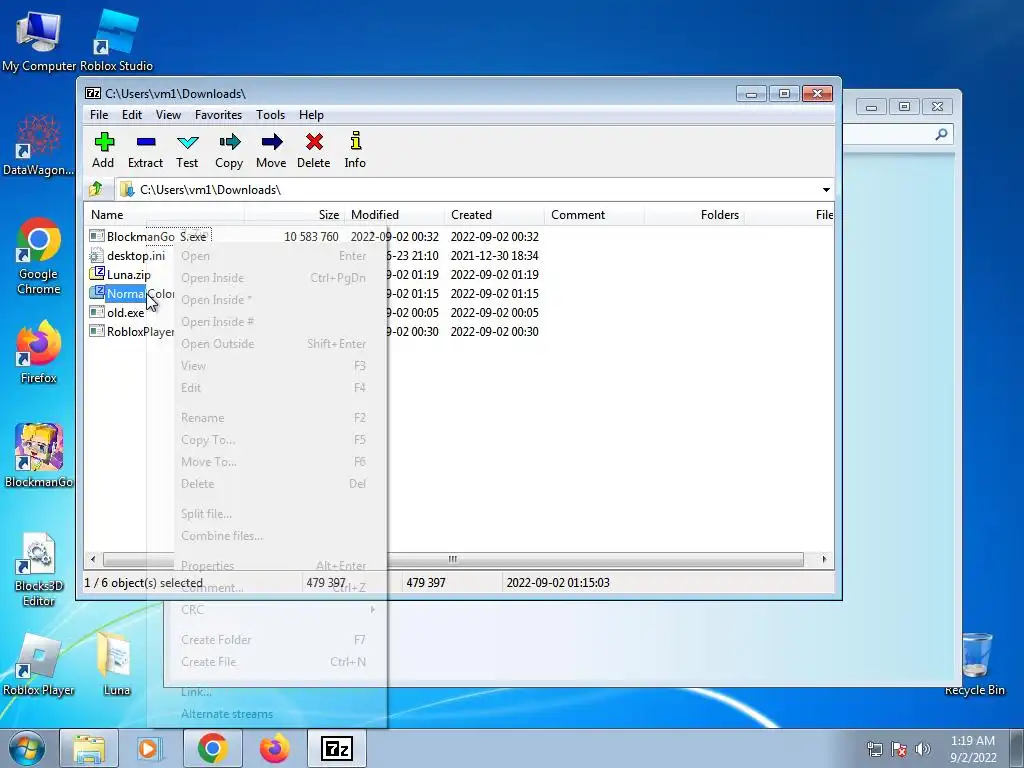Open the Edit menu
The height and width of the screenshot is (768, 1024).
pyautogui.click(x=132, y=115)
